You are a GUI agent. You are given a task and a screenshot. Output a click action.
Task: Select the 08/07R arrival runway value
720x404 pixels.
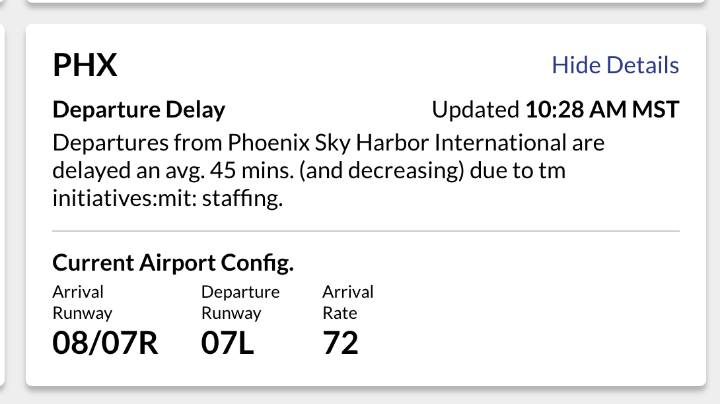(x=105, y=343)
